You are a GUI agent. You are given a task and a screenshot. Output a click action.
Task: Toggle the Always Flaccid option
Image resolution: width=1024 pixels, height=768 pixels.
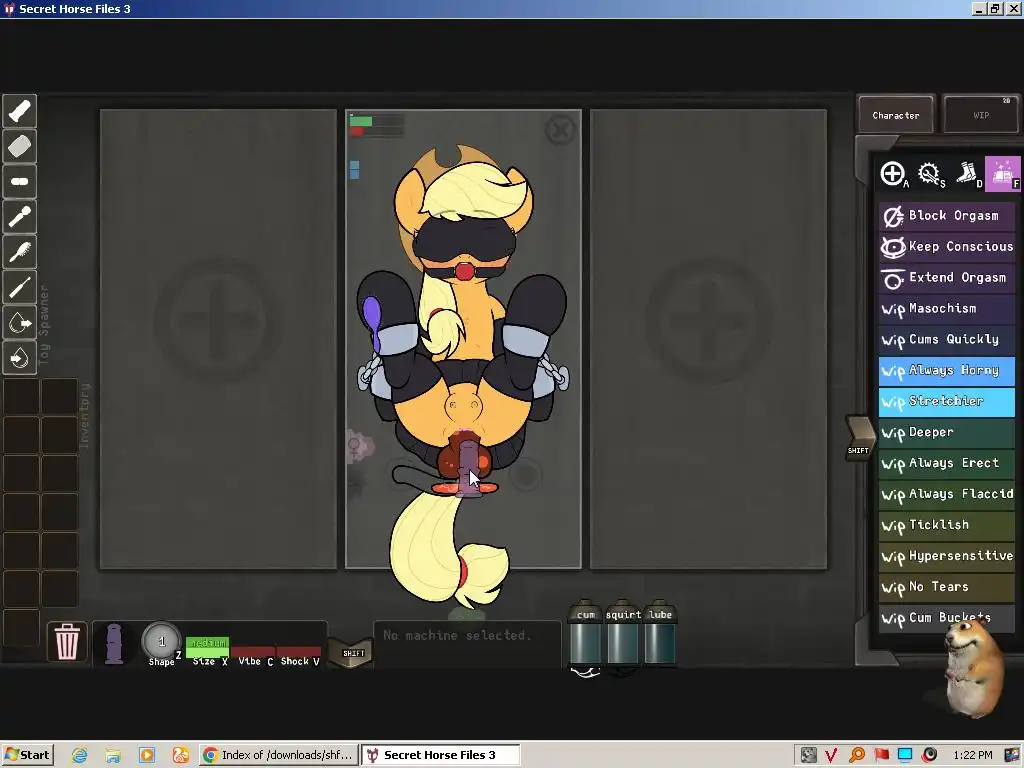pyautogui.click(x=946, y=494)
